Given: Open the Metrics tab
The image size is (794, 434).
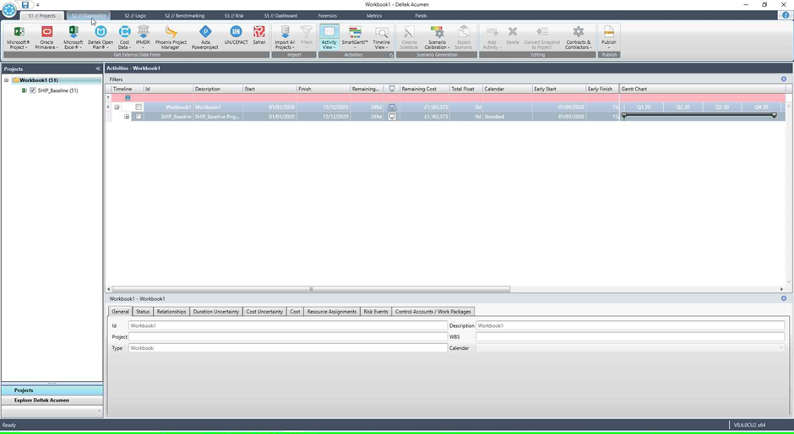Looking at the screenshot, I should 374,16.
